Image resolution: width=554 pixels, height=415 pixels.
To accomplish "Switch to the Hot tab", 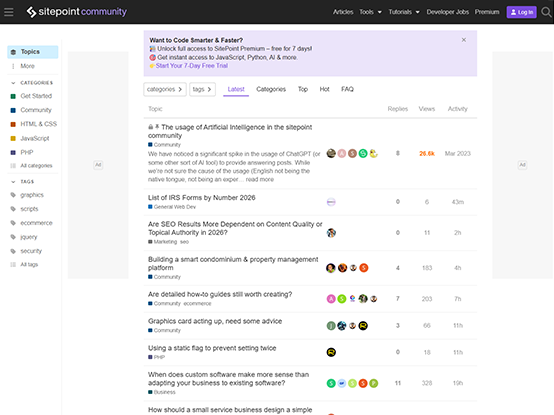I will [x=324, y=89].
